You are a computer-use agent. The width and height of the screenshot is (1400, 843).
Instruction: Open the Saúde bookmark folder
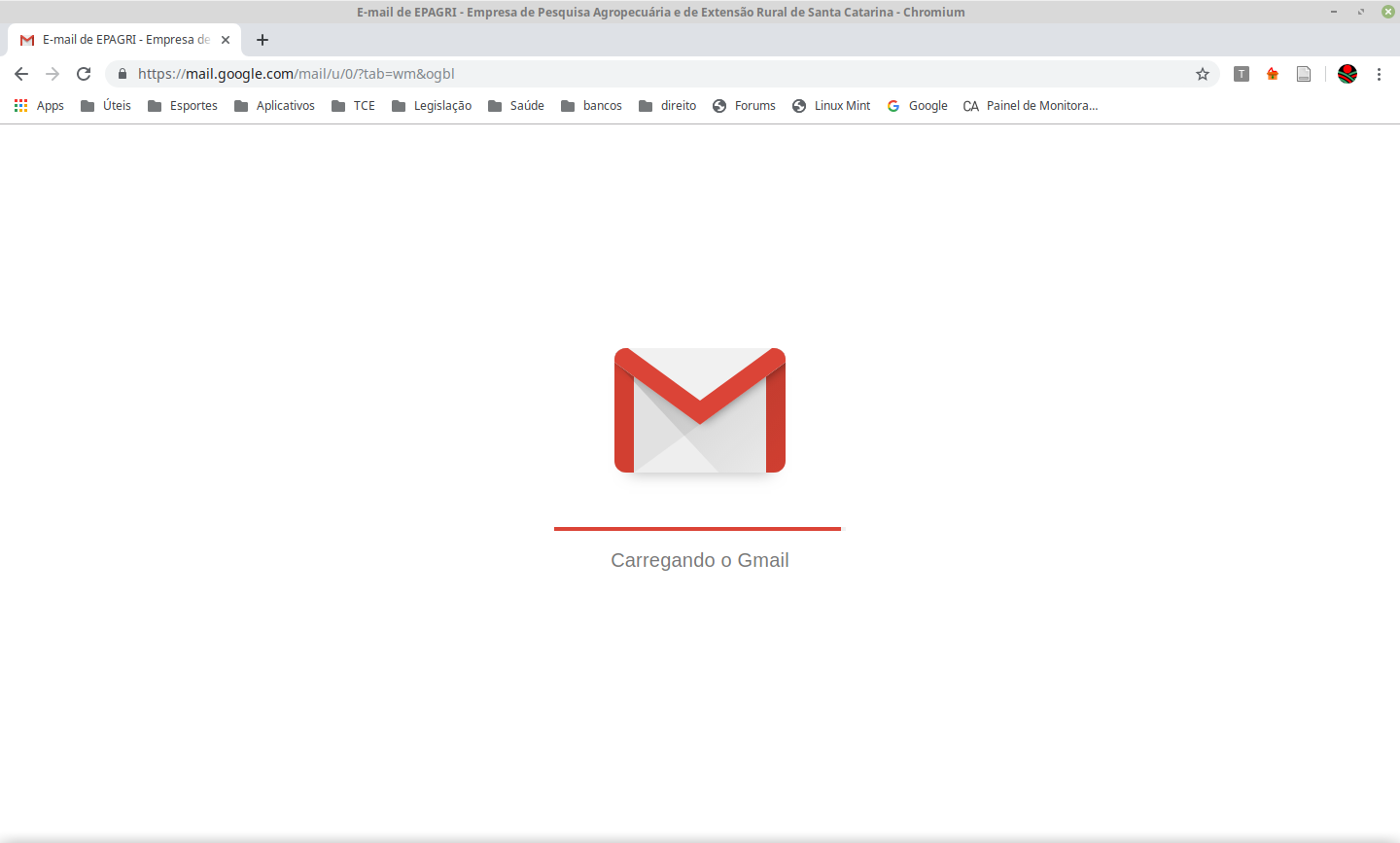click(x=516, y=106)
